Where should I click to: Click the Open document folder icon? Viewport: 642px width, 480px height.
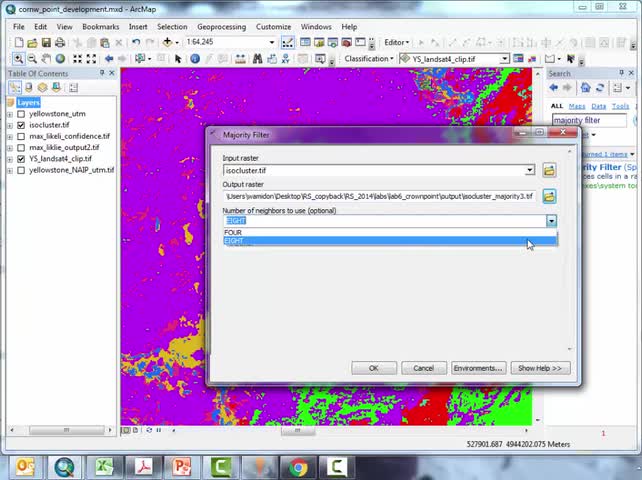coord(32,42)
